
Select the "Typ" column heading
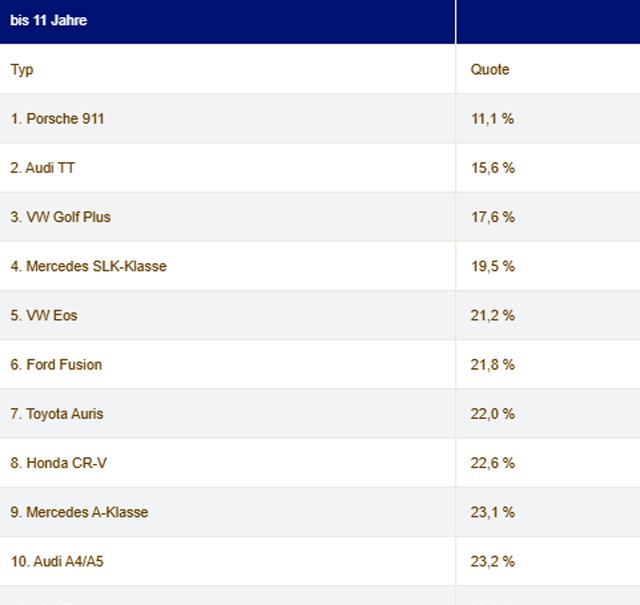coord(22,70)
